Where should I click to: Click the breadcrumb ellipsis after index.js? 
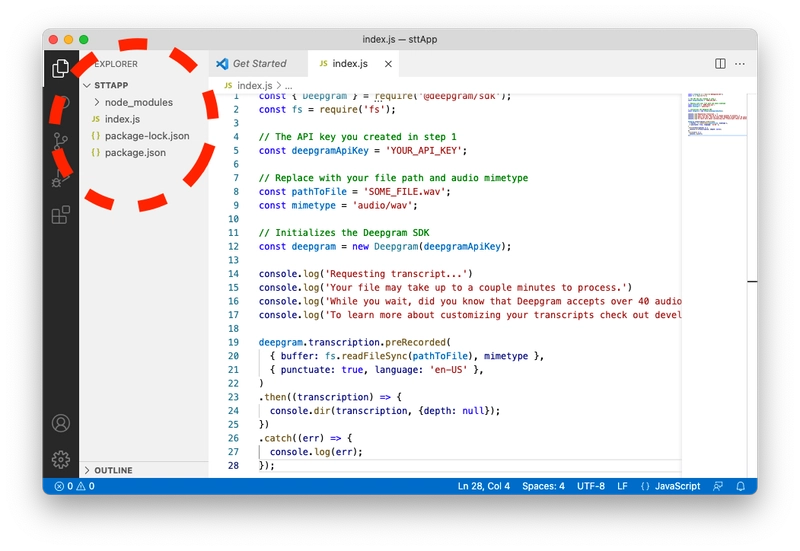[289, 86]
